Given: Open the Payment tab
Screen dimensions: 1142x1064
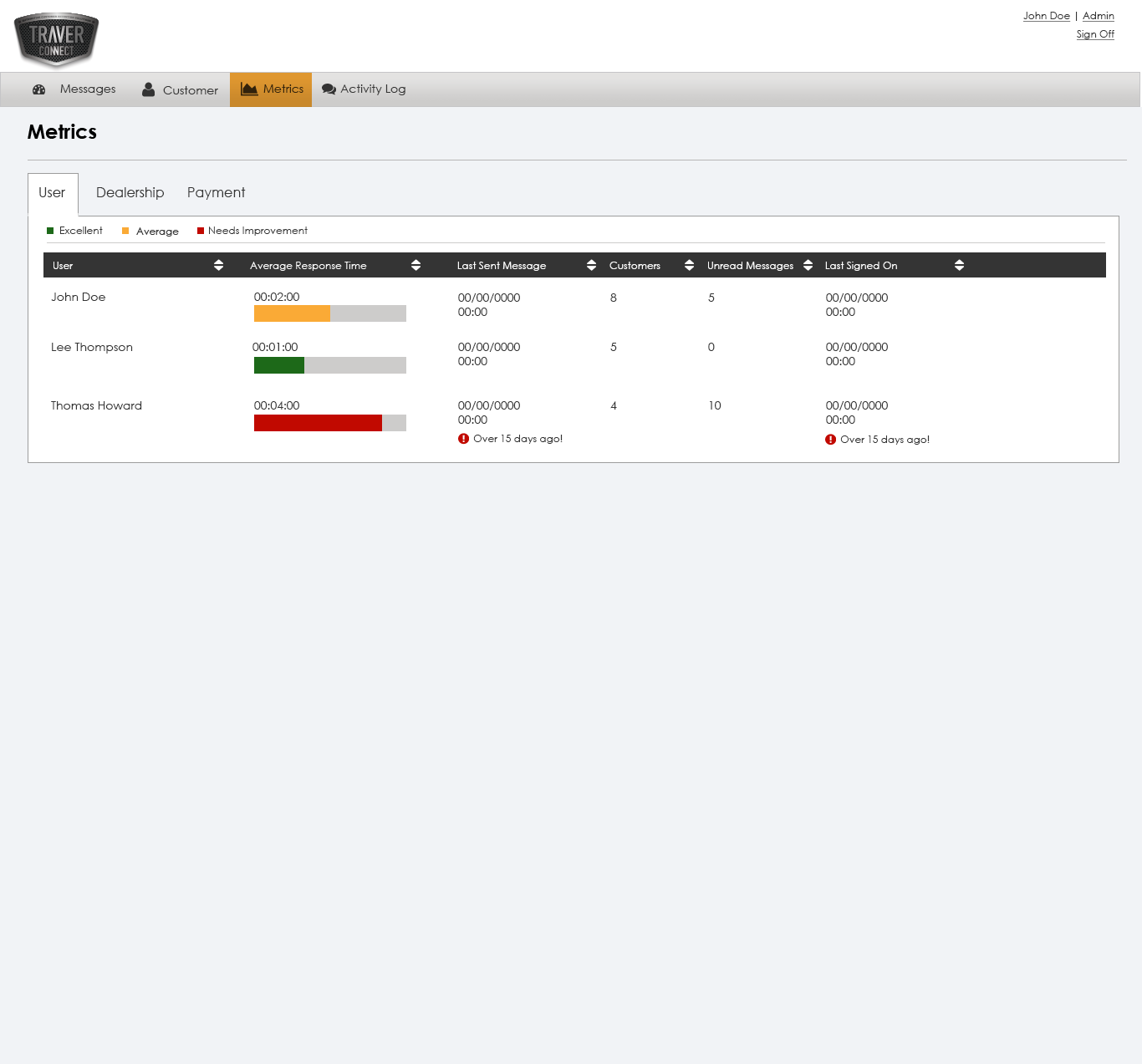Looking at the screenshot, I should [x=216, y=193].
